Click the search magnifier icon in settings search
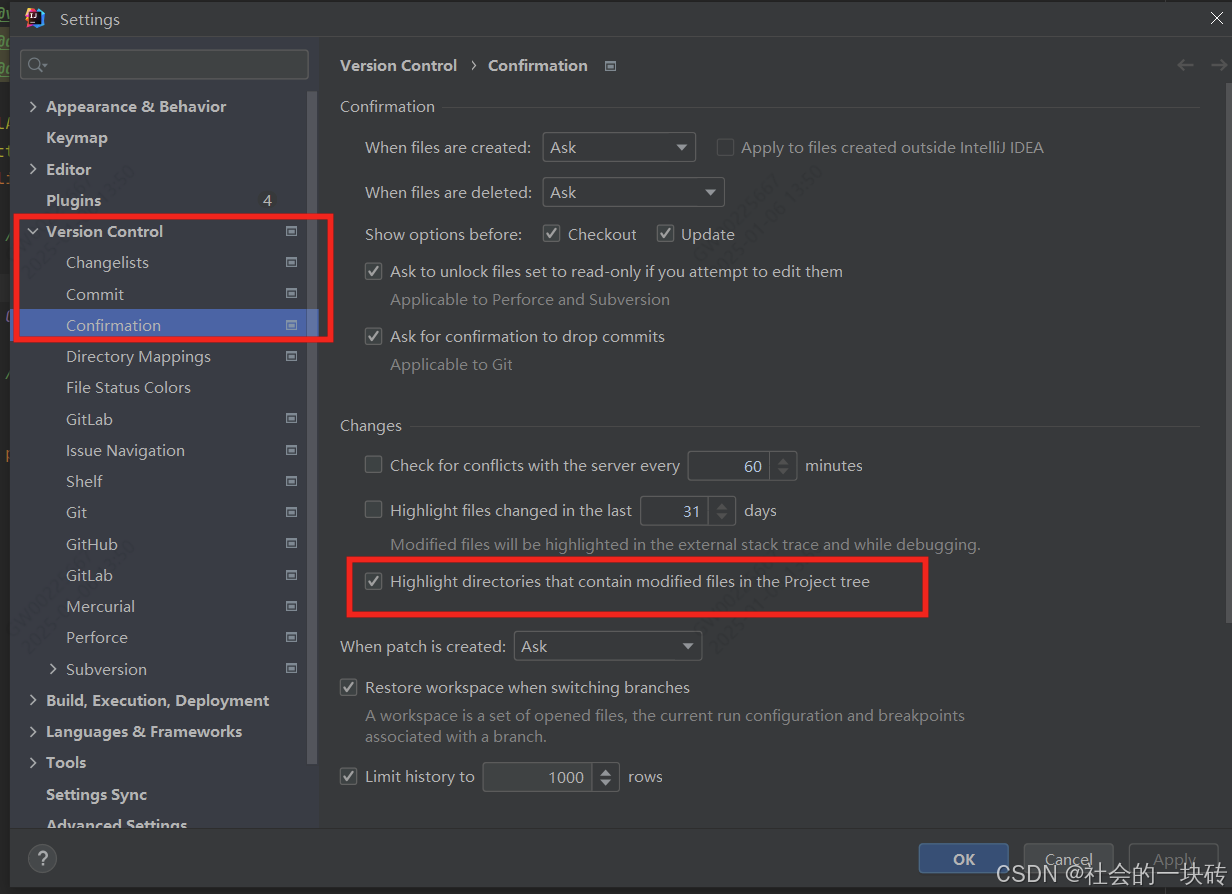The width and height of the screenshot is (1232, 894). pyautogui.click(x=37, y=65)
